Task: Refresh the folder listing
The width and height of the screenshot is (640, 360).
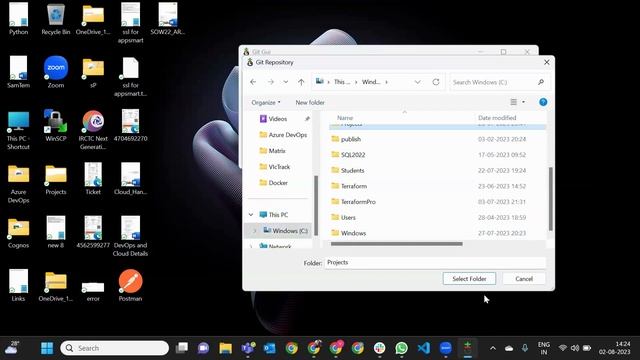Action: pyautogui.click(x=436, y=82)
